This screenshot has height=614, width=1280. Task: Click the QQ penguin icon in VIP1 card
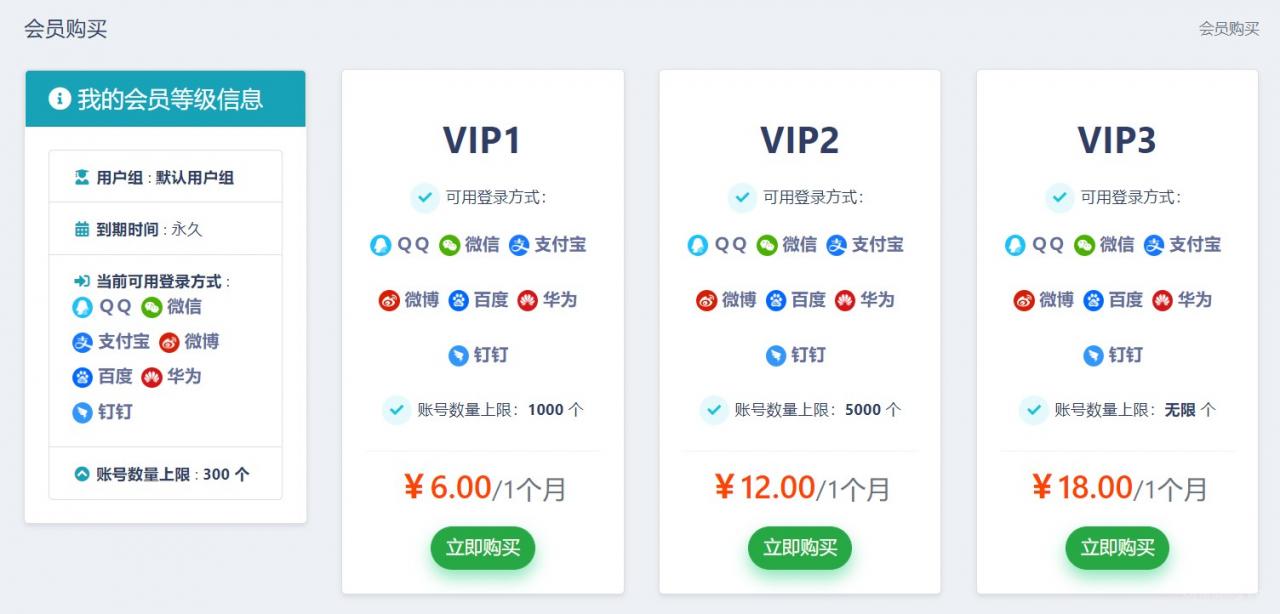pos(380,245)
